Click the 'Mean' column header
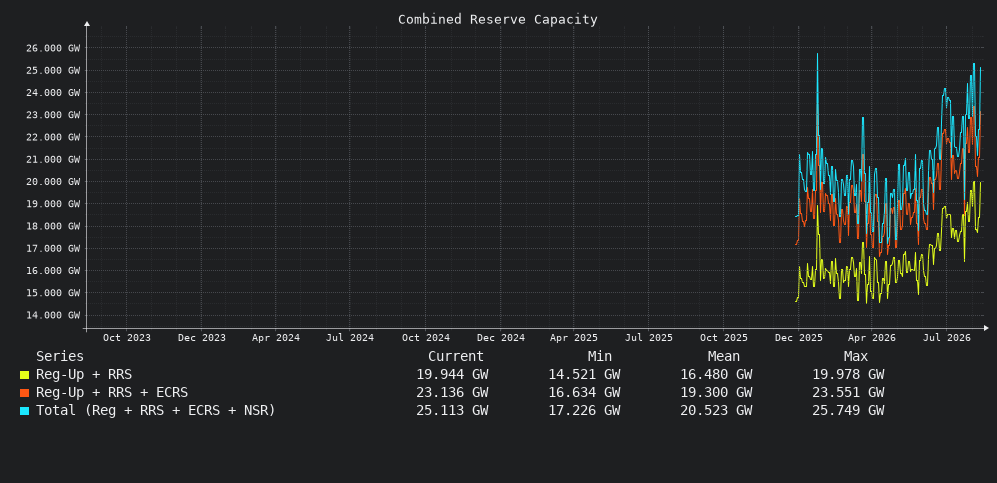997x483 pixels. tap(724, 357)
